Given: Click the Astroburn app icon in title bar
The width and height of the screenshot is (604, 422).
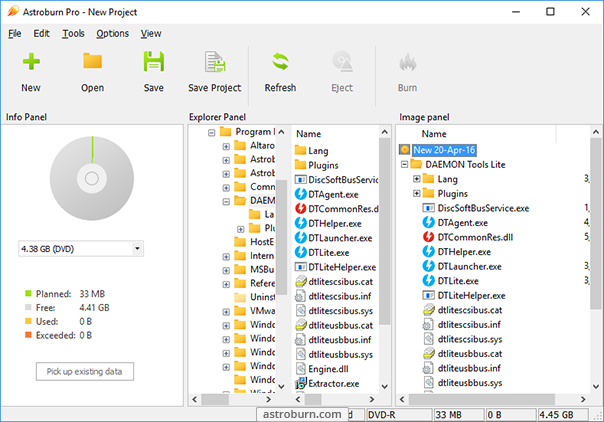Looking at the screenshot, I should (13, 12).
